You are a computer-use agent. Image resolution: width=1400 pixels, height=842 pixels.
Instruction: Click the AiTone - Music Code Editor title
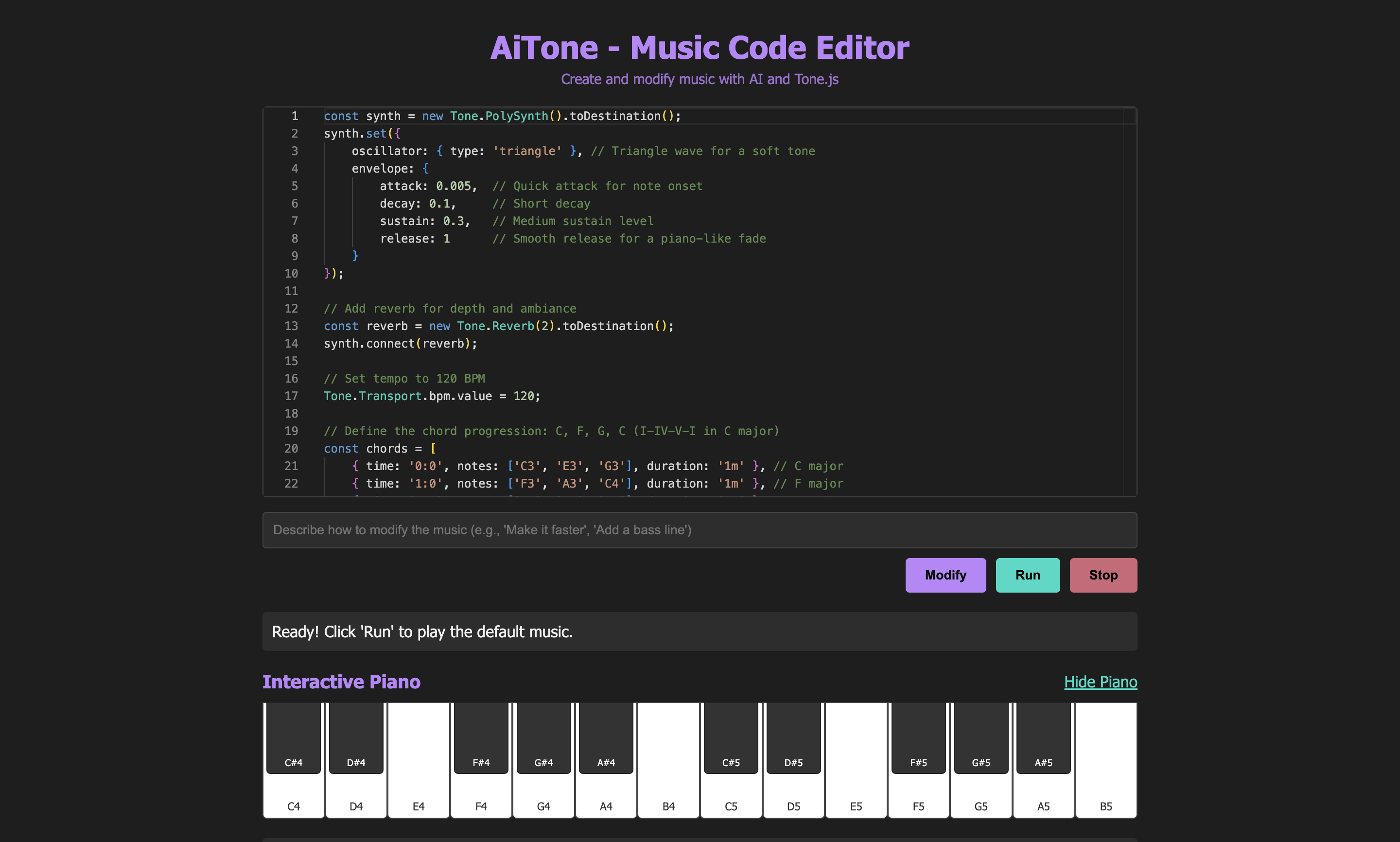coord(700,47)
